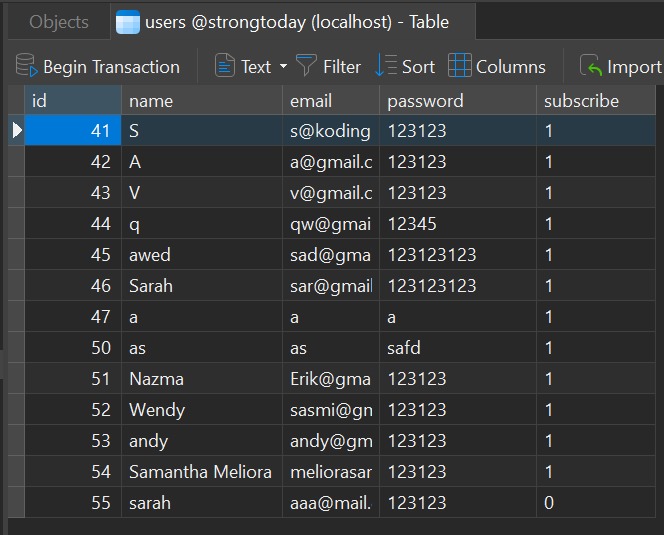Screen dimensions: 664x535
Task: Click the Sort button label
Action: pyautogui.click(x=418, y=67)
